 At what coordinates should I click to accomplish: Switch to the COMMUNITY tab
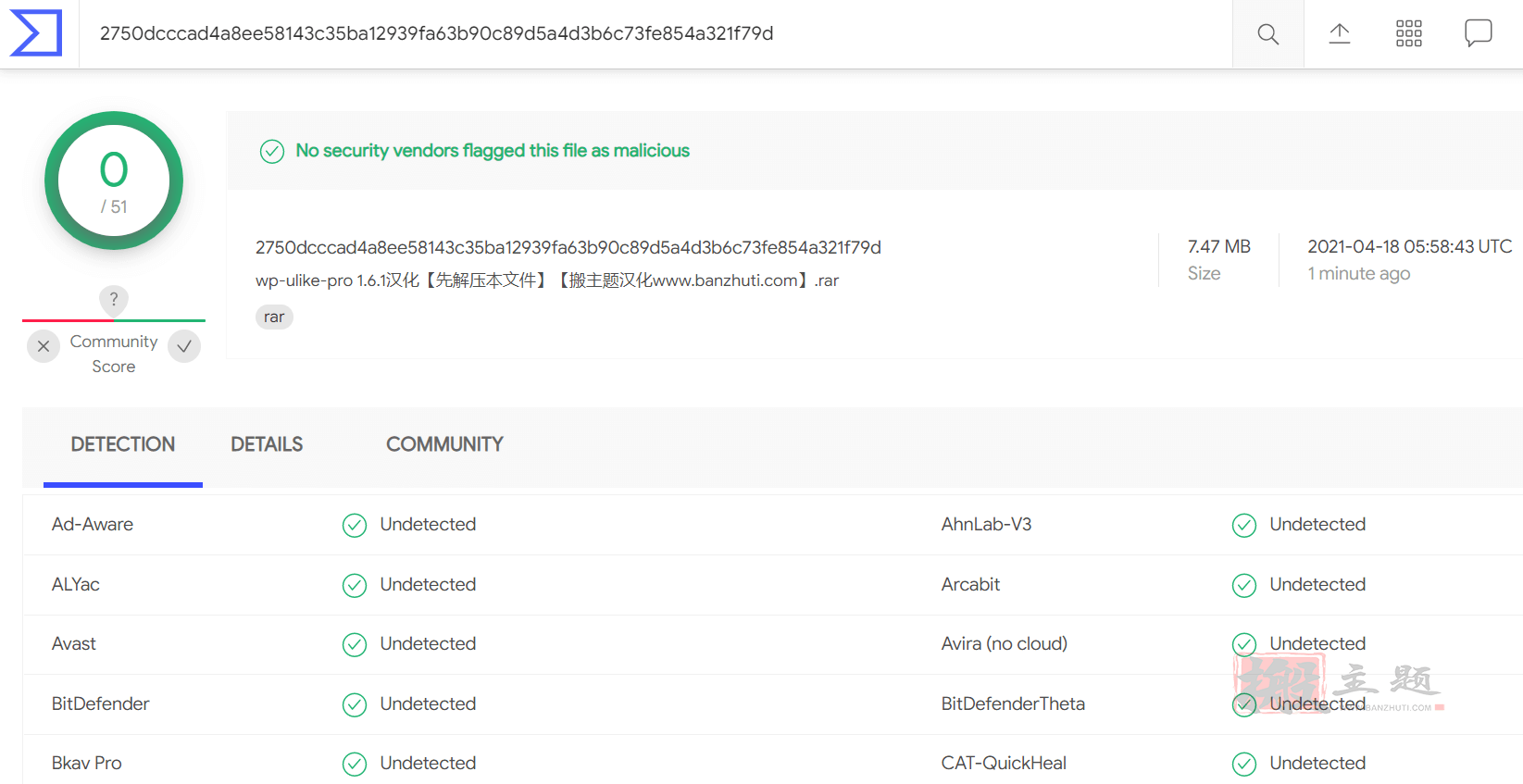pos(444,444)
